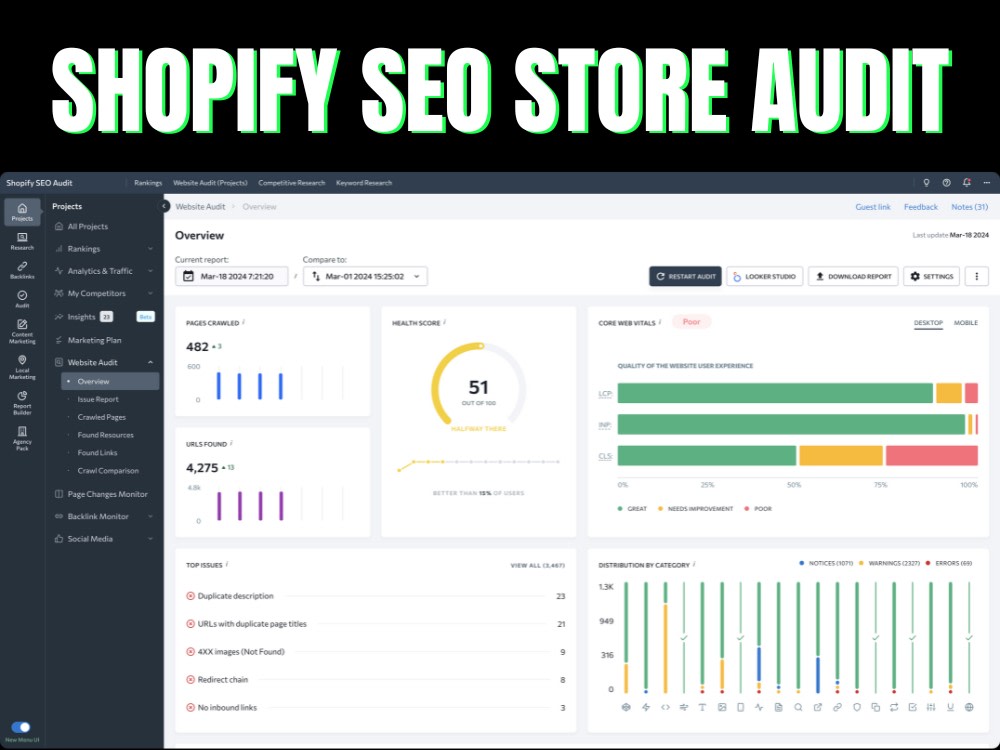Click the shield category icon in chart

[x=857, y=707]
